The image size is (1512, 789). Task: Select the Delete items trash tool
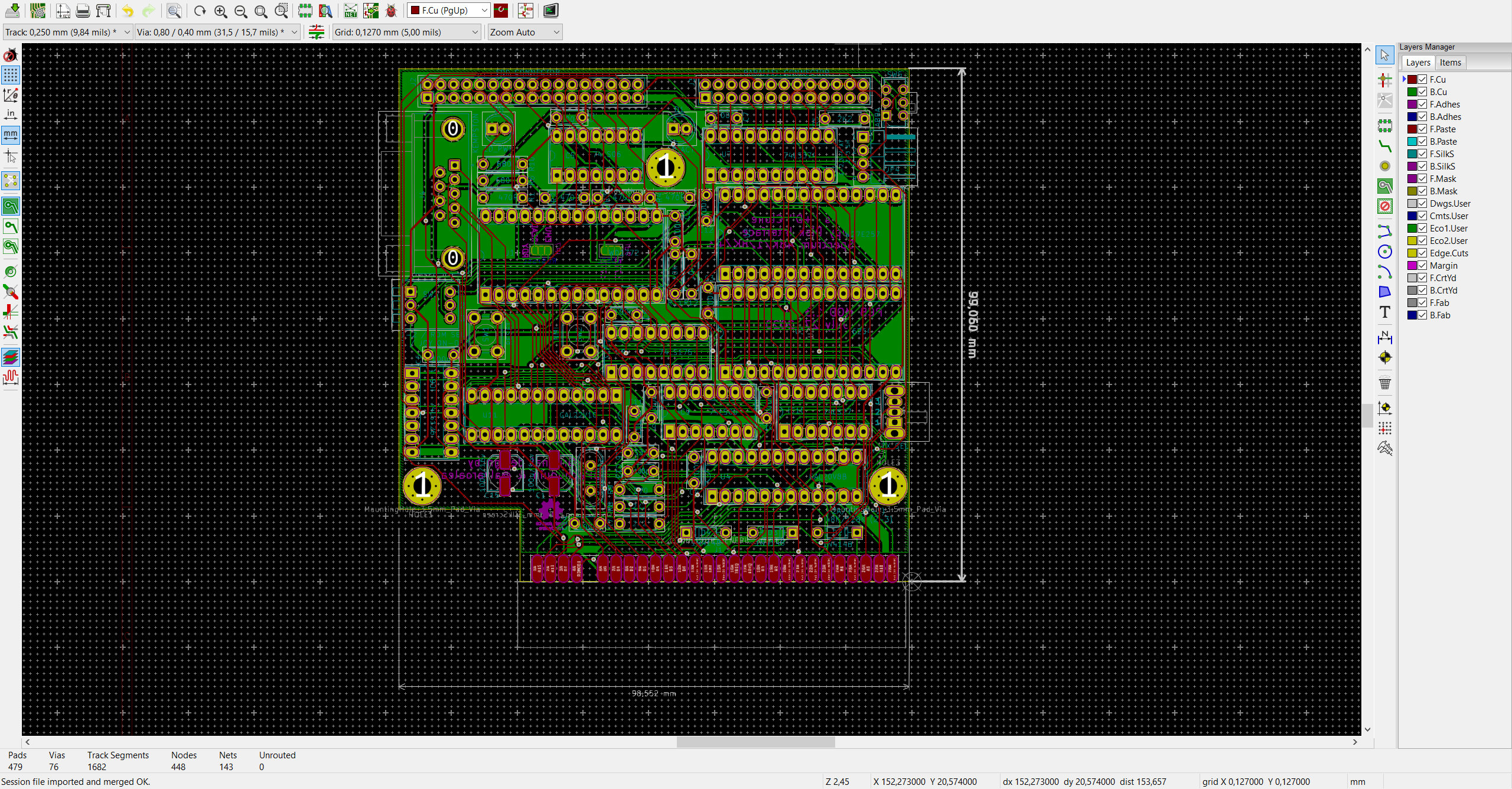coord(1384,383)
